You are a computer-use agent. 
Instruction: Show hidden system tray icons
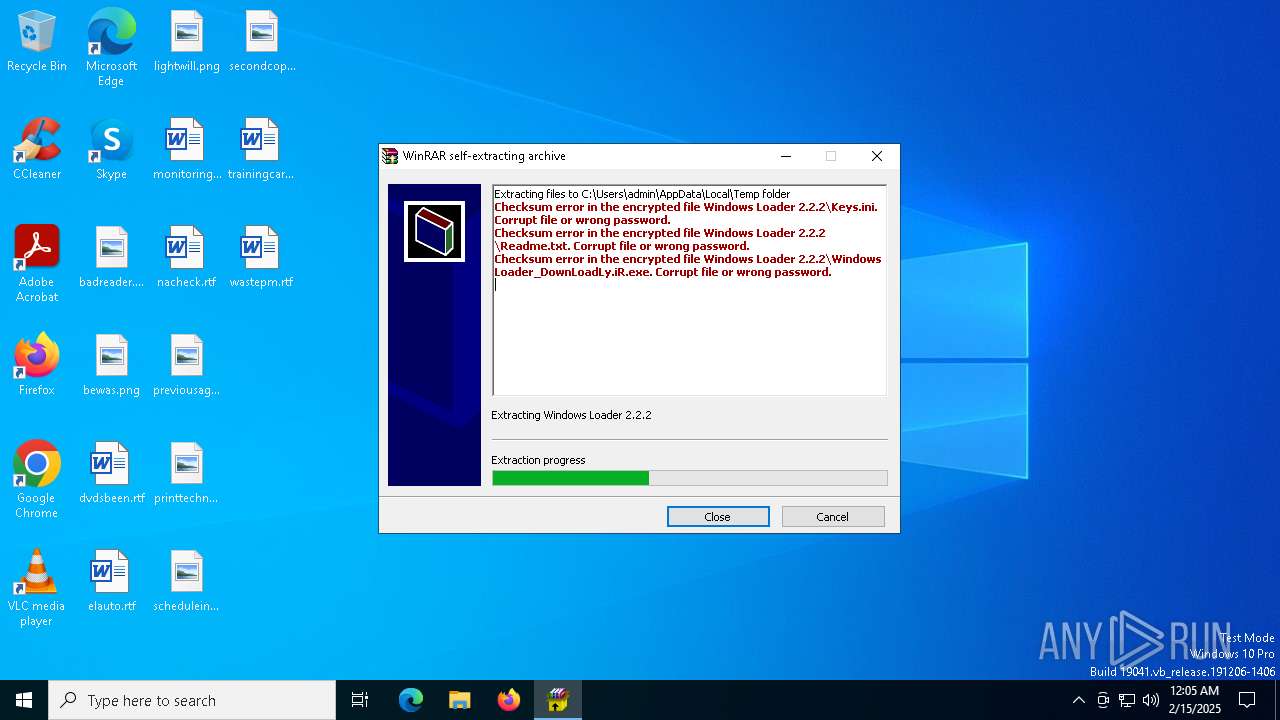(x=1078, y=700)
